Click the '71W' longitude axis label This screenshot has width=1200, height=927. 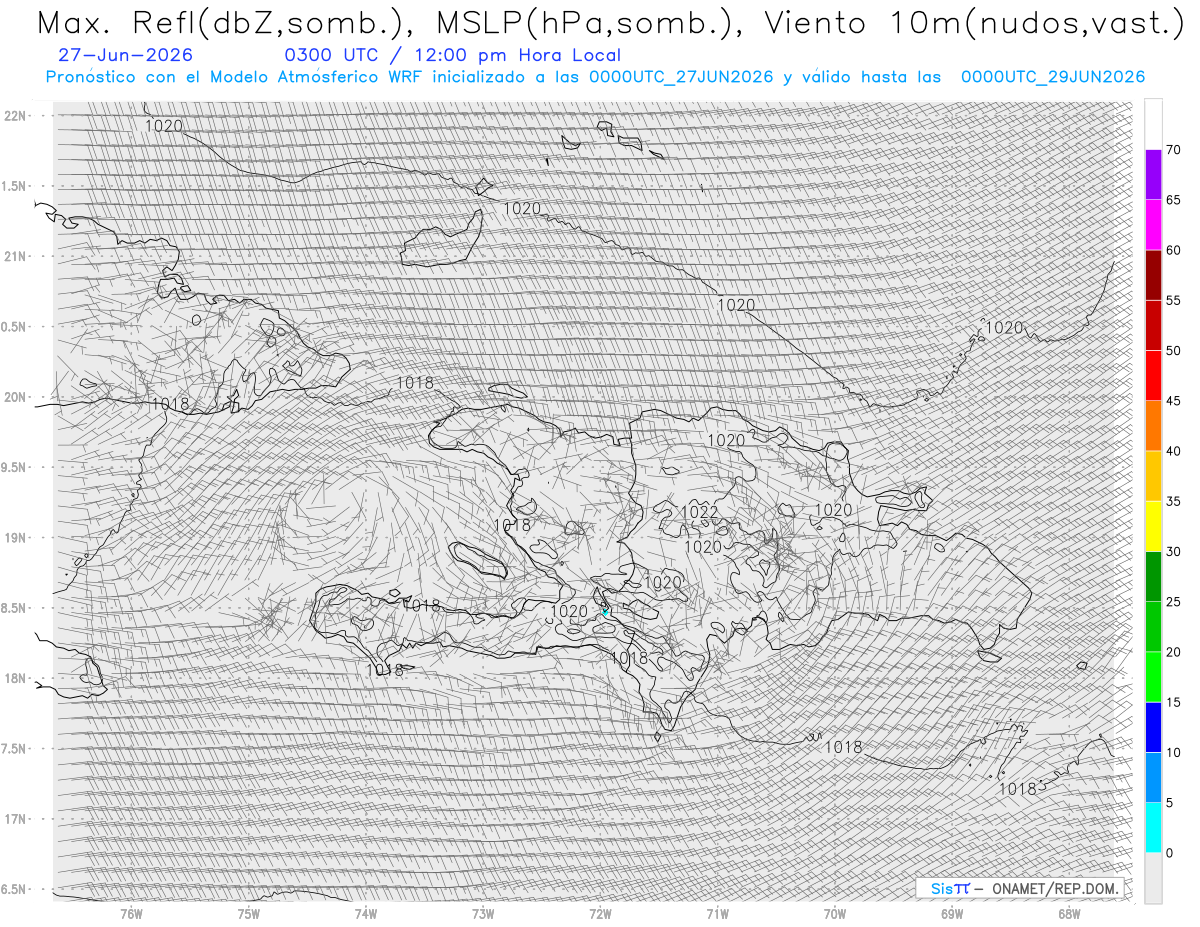tap(717, 914)
